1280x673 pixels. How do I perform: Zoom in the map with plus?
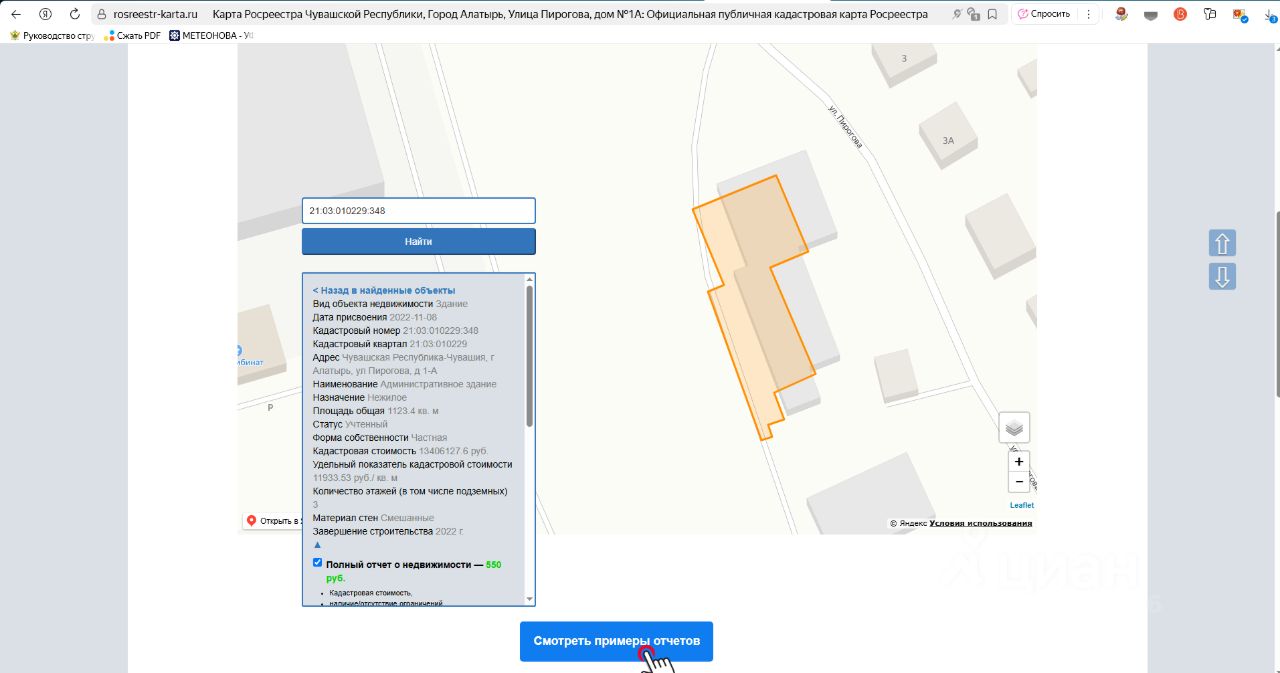pos(1019,462)
